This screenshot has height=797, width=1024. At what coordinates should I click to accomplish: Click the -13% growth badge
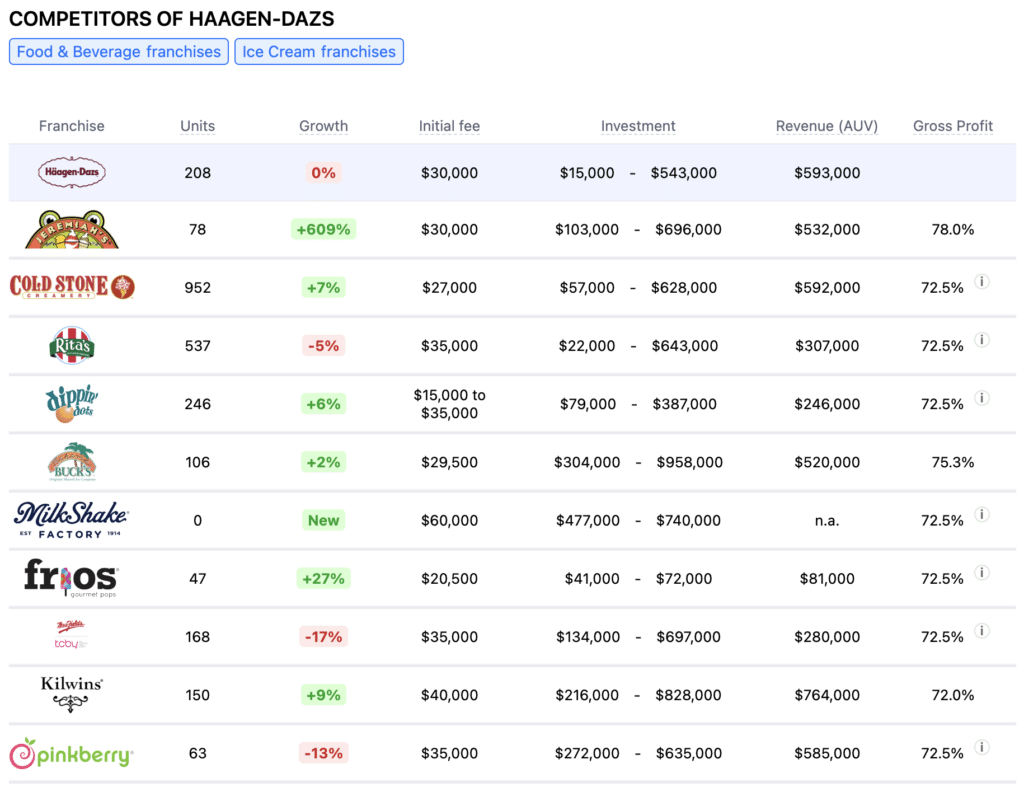(x=323, y=753)
